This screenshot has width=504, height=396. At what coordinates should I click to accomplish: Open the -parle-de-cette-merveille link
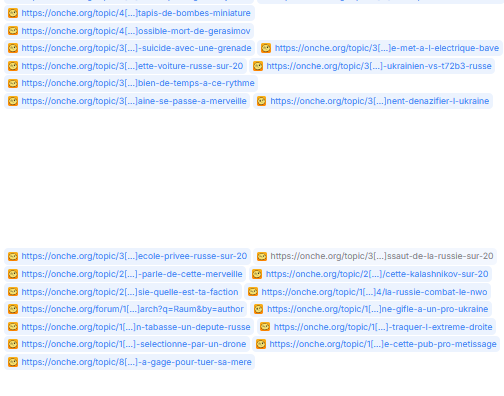tap(132, 274)
